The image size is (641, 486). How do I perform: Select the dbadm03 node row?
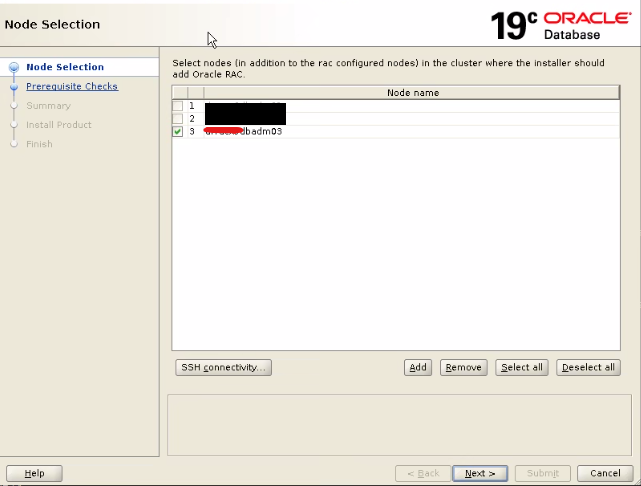pos(396,132)
